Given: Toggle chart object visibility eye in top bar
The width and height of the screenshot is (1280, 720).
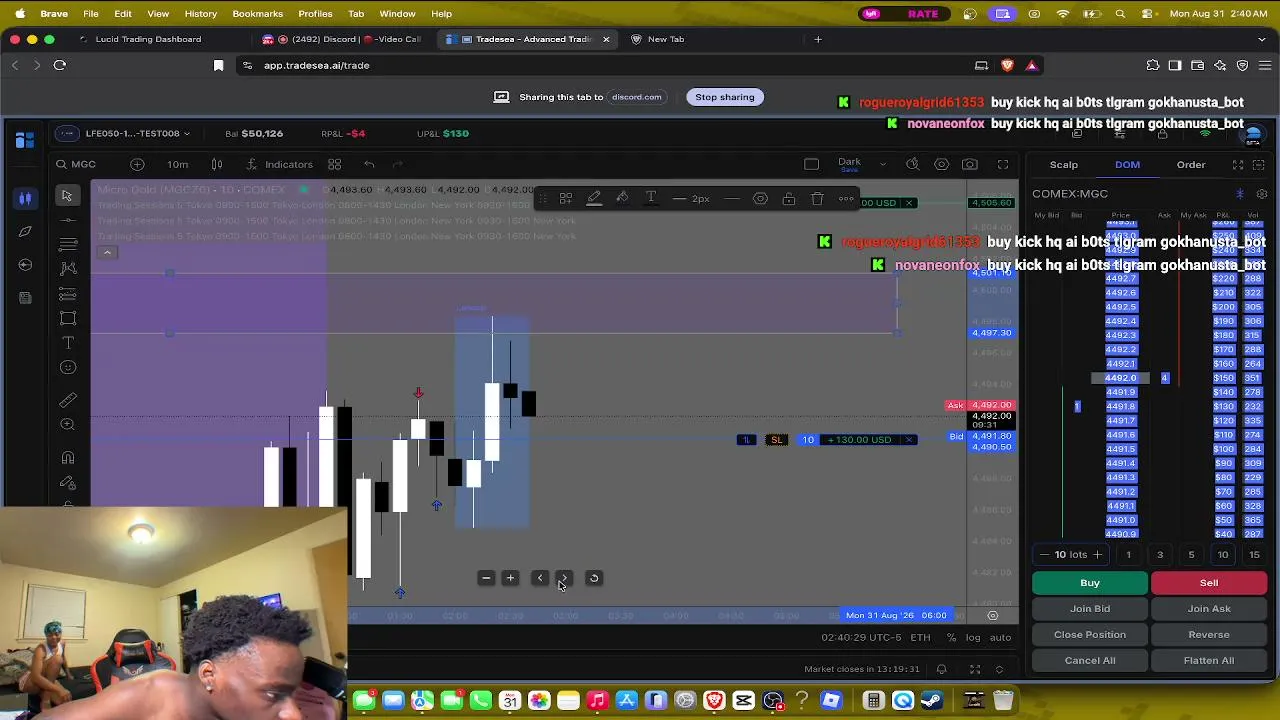Looking at the screenshot, I should coord(941,164).
